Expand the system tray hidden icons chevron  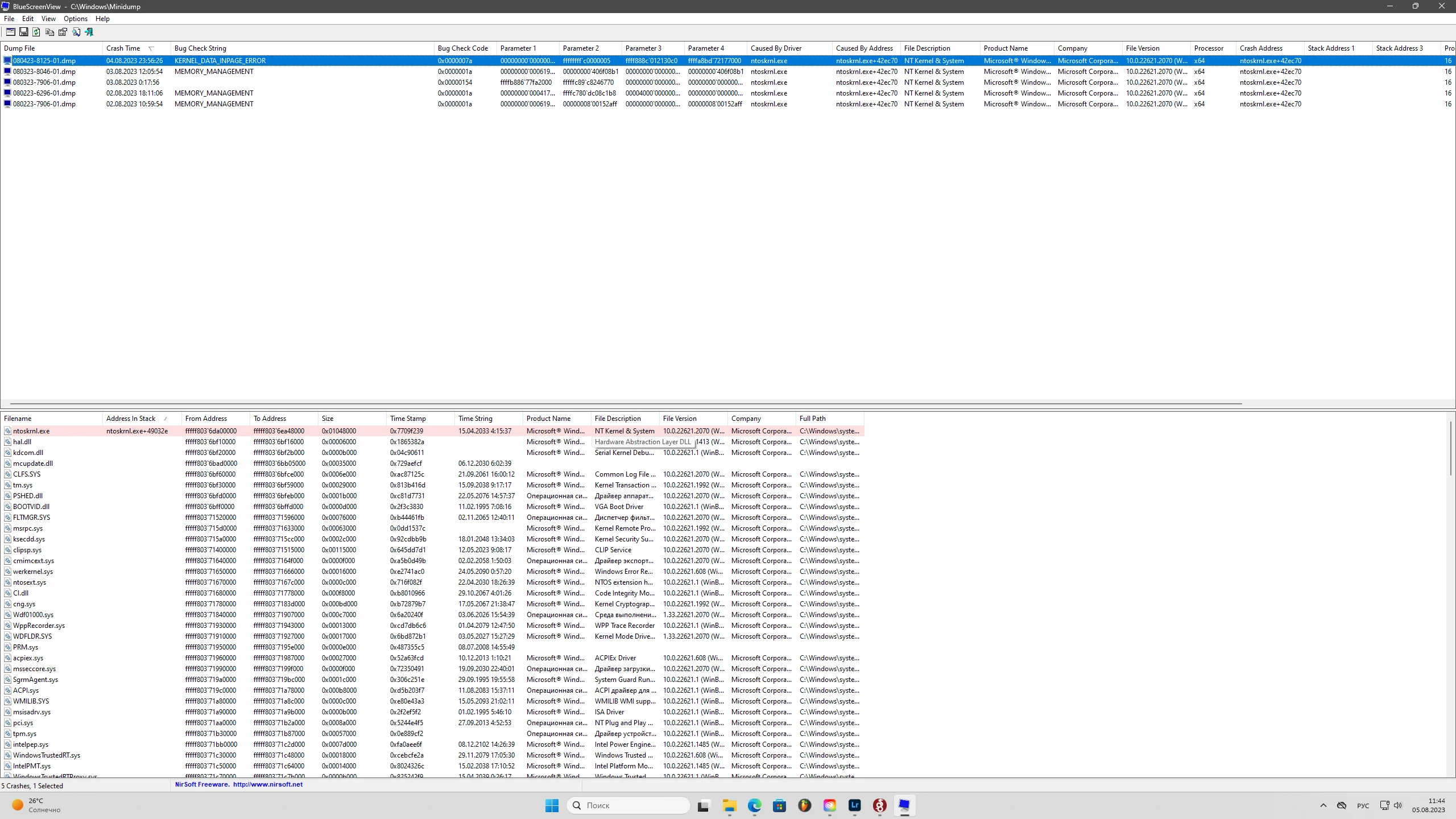[x=1323, y=805]
